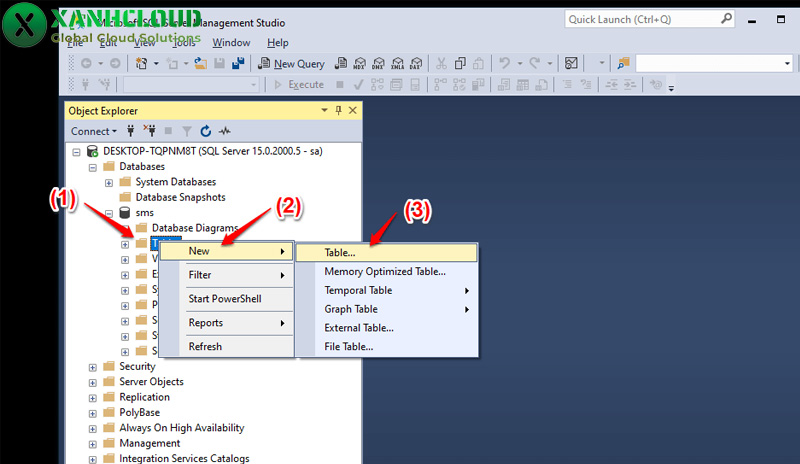Choose New in the context menu
Viewport: 800px width, 464px height.
227,251
